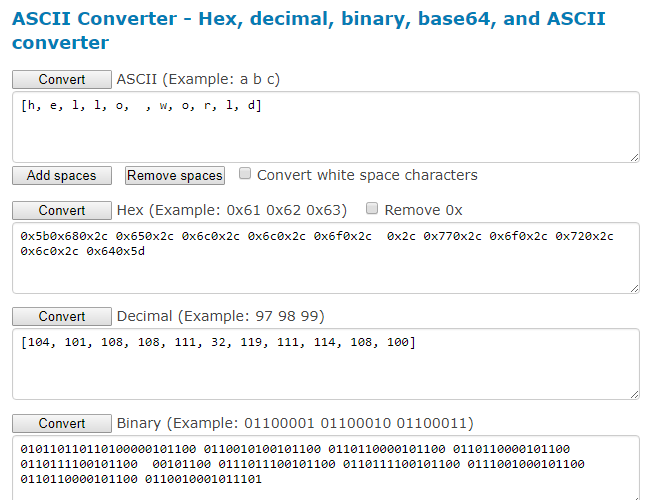
Task: Click the Hex text area resize handle
Action: (x=634, y=288)
